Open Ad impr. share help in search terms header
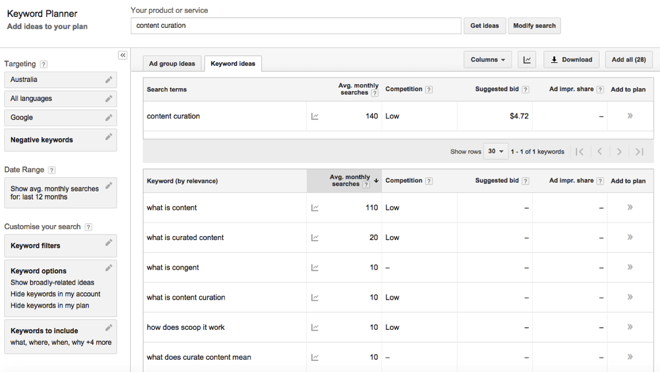The height and width of the screenshot is (372, 660). [600, 89]
